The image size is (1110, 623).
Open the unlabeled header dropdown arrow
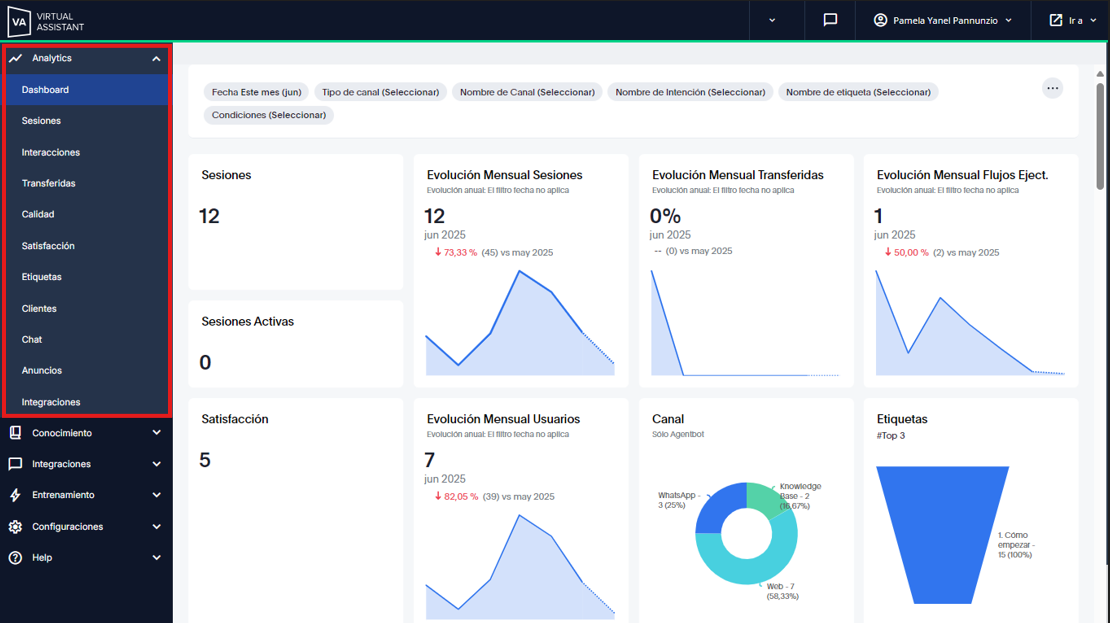tap(772, 21)
